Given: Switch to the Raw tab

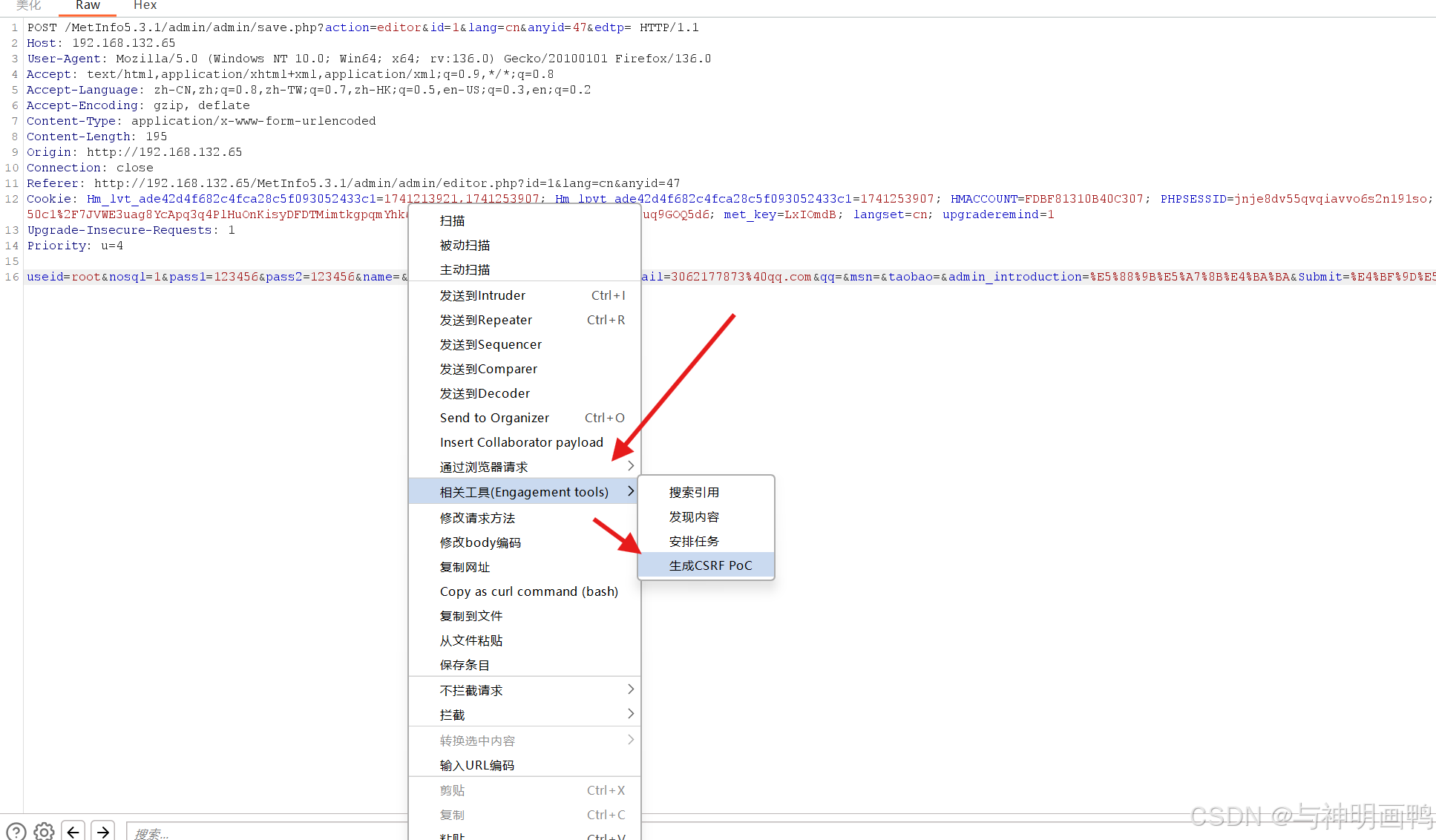Looking at the screenshot, I should [88, 6].
